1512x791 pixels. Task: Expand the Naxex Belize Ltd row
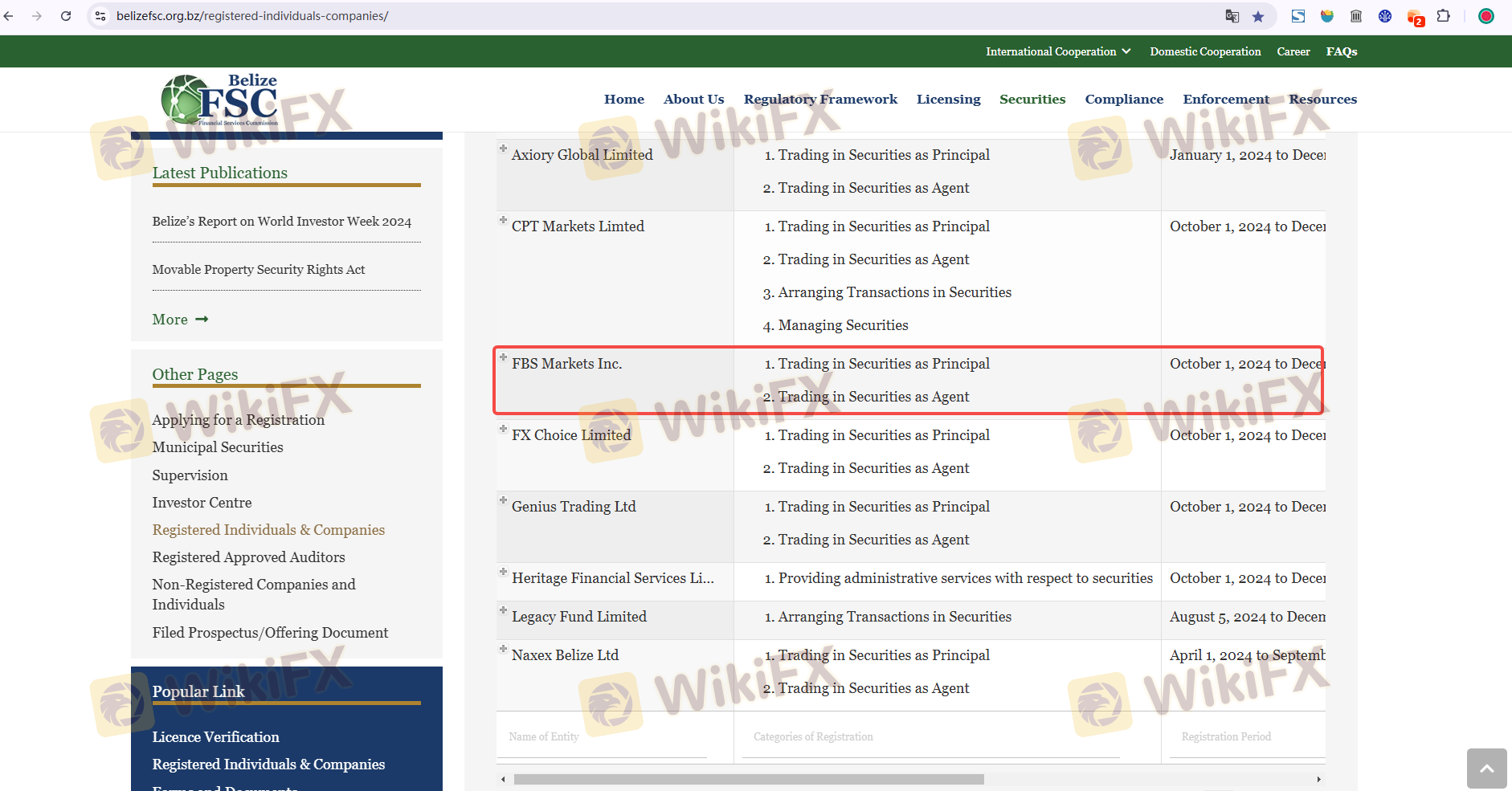point(503,649)
